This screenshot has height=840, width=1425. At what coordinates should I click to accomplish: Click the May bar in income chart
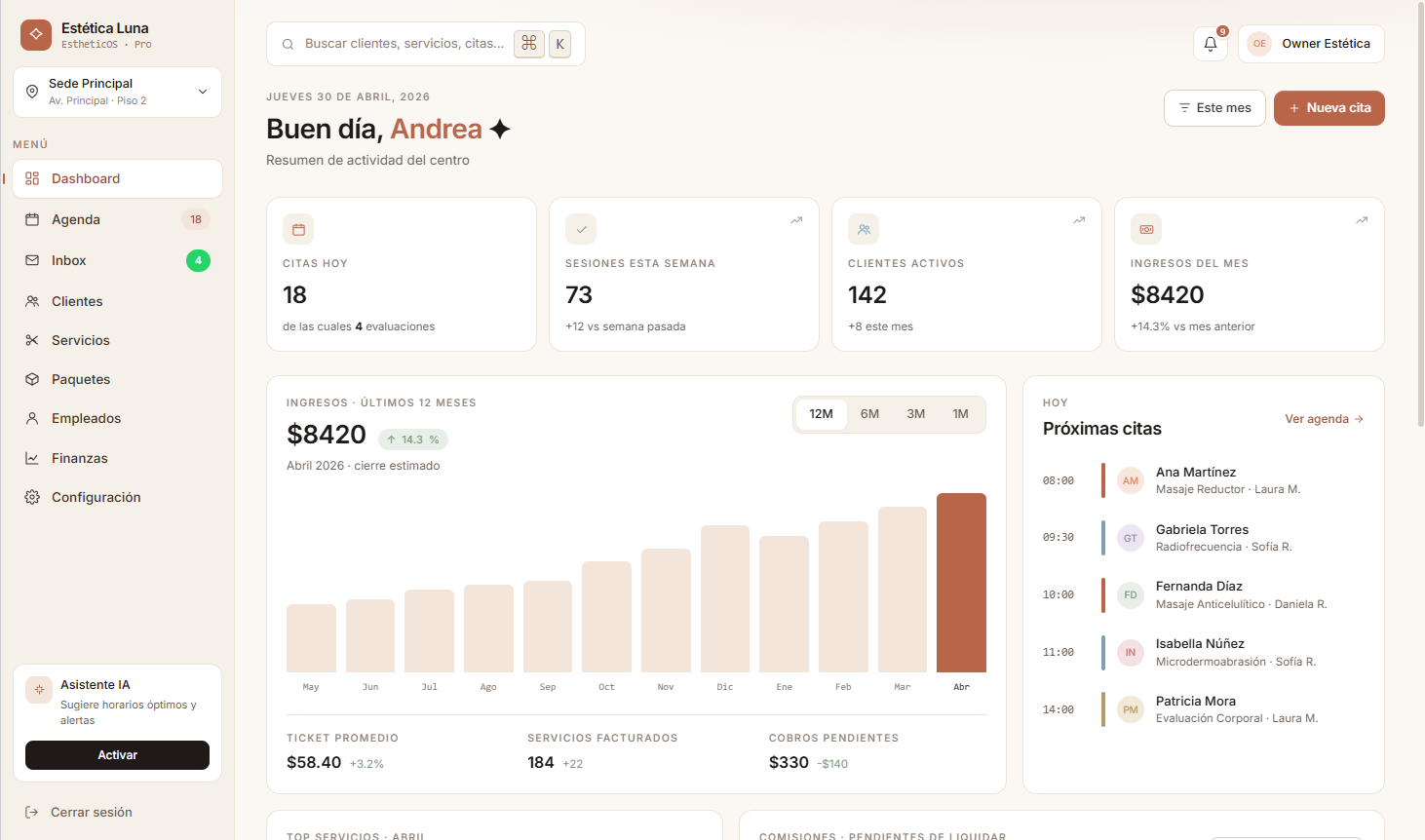(x=311, y=638)
